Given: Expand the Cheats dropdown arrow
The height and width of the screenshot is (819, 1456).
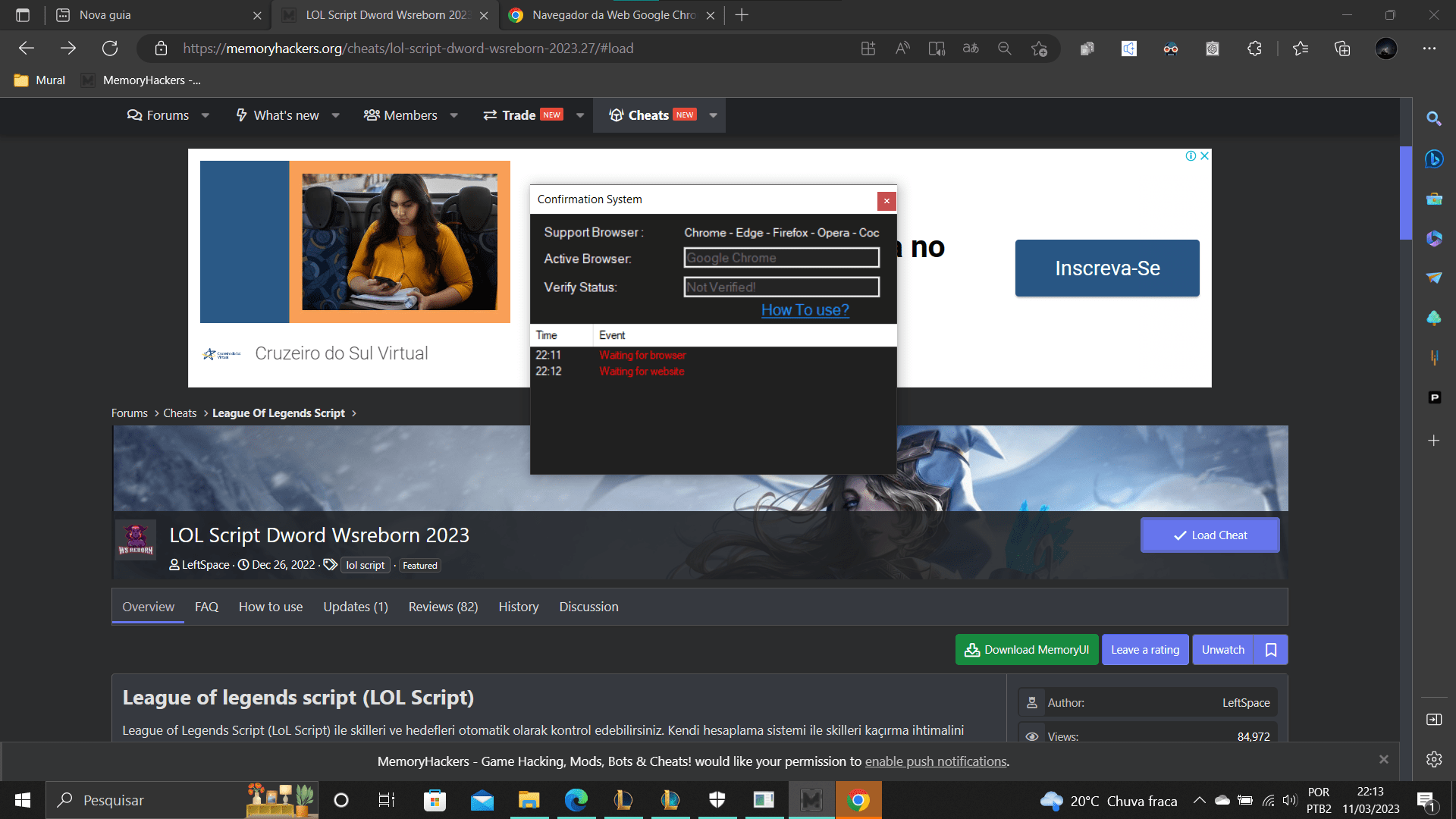Looking at the screenshot, I should point(714,115).
